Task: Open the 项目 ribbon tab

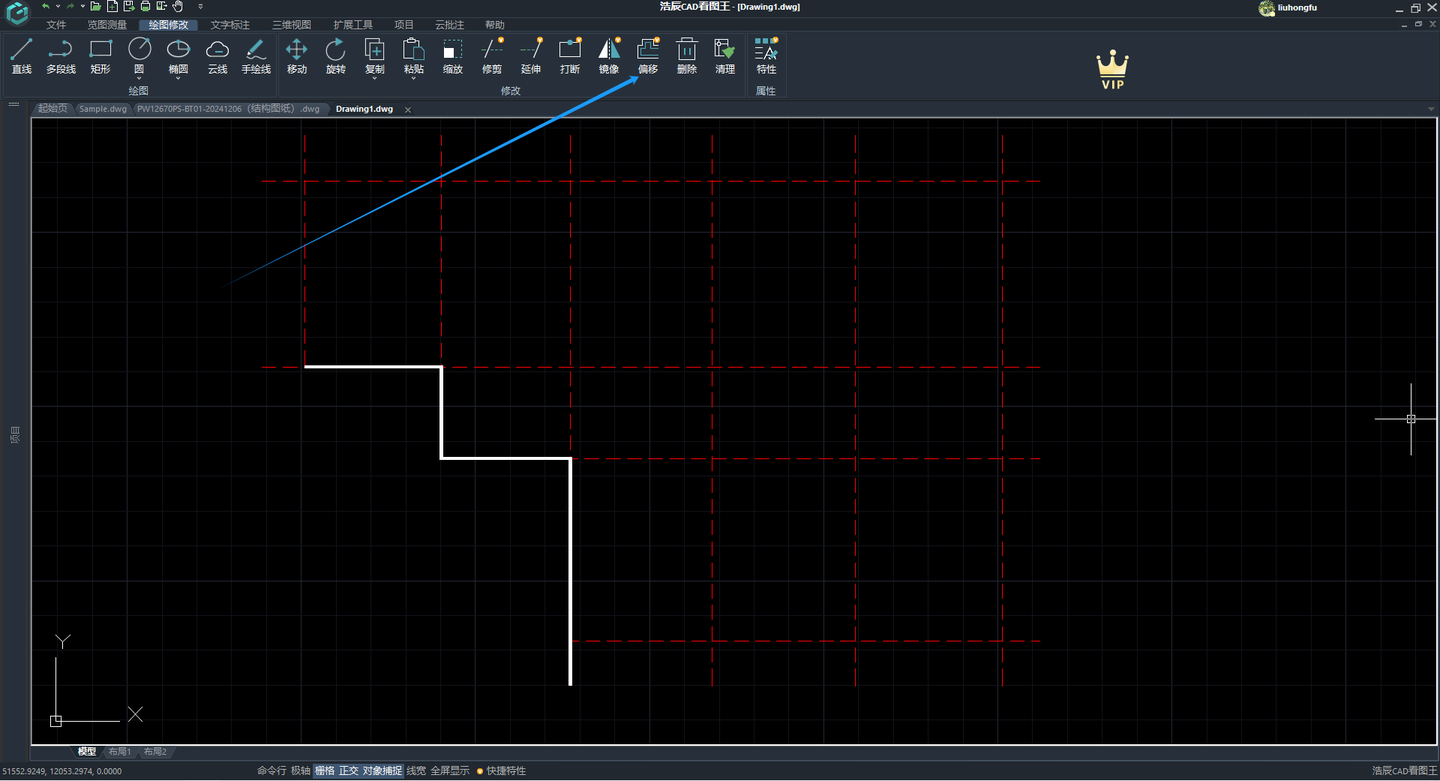Action: coord(404,25)
